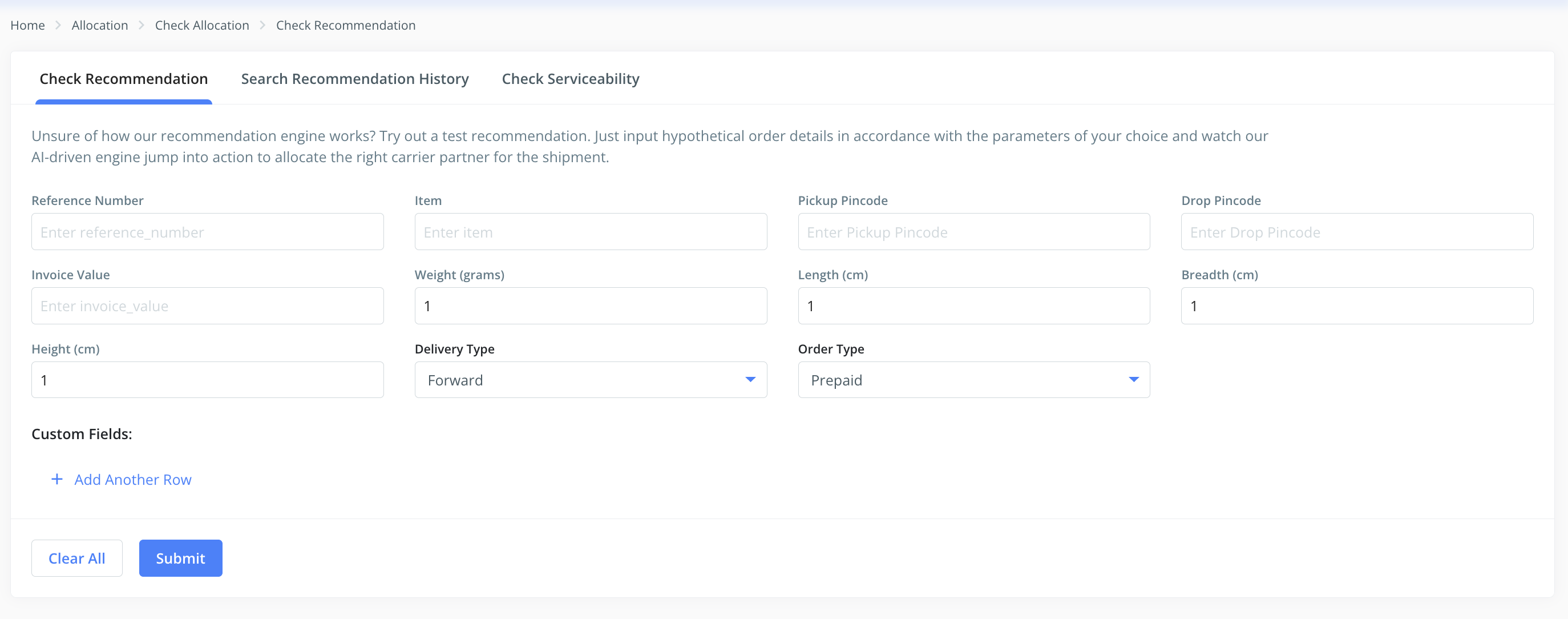Switch to Search Recommendation History tab
Image resolution: width=1568 pixels, height=619 pixels.
tap(354, 79)
